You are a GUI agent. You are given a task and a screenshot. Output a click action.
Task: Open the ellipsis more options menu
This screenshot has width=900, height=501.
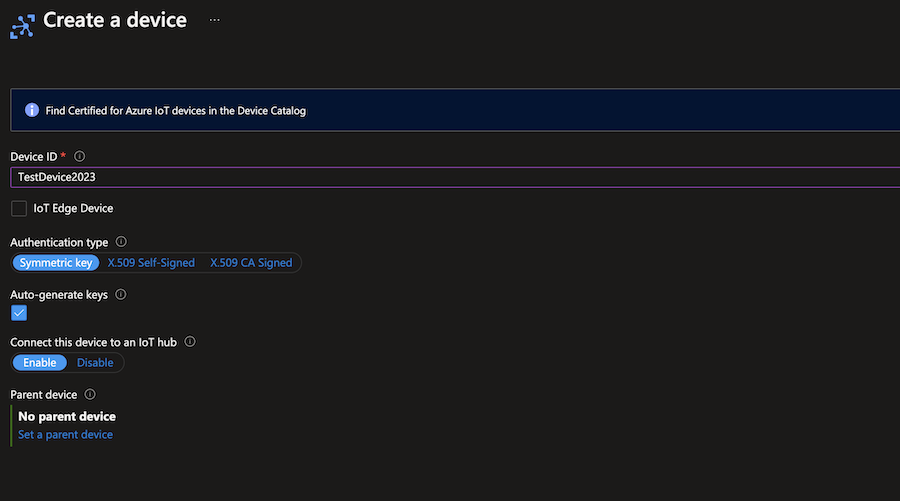214,20
